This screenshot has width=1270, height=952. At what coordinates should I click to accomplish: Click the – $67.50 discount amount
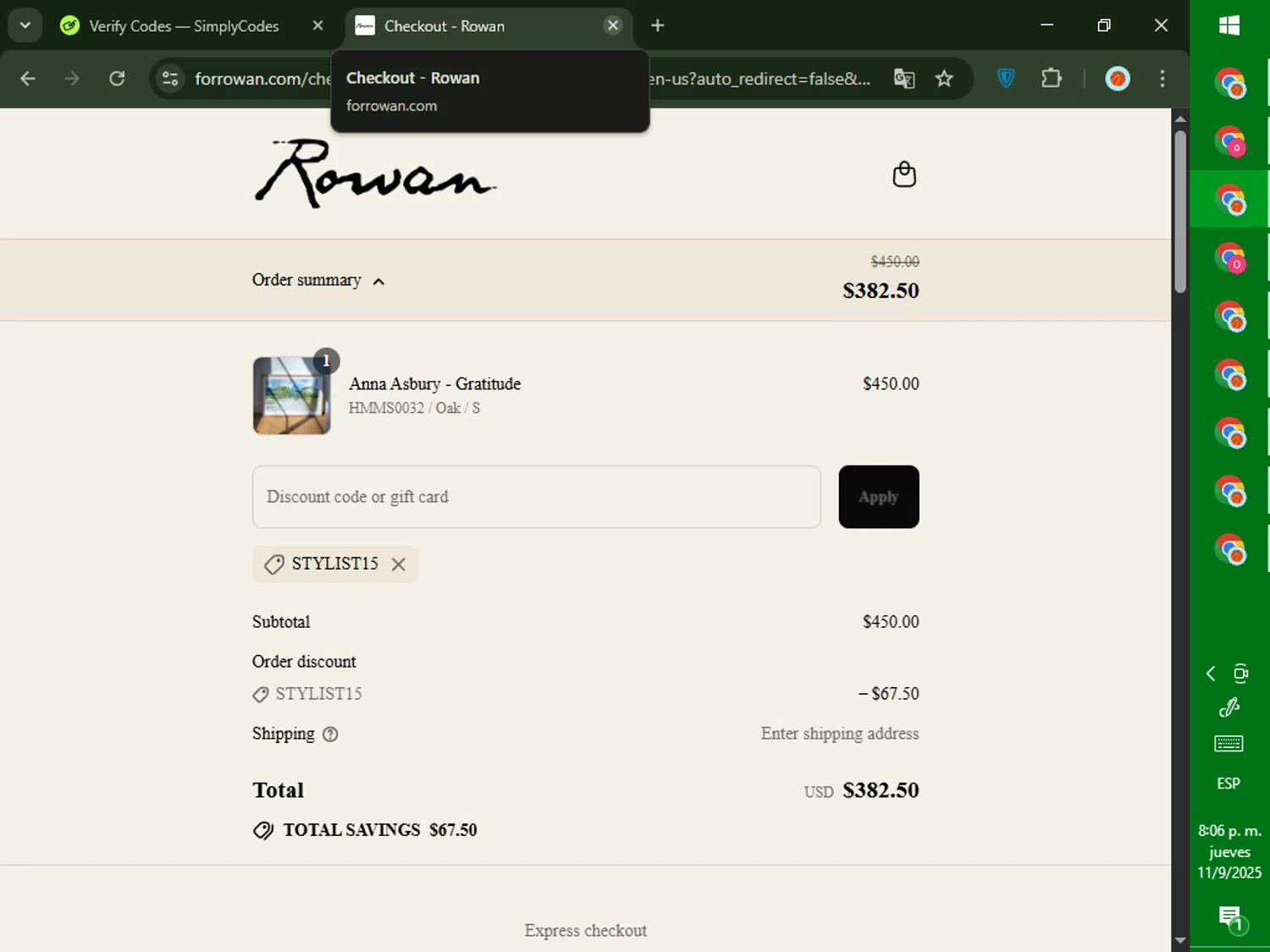pos(889,694)
